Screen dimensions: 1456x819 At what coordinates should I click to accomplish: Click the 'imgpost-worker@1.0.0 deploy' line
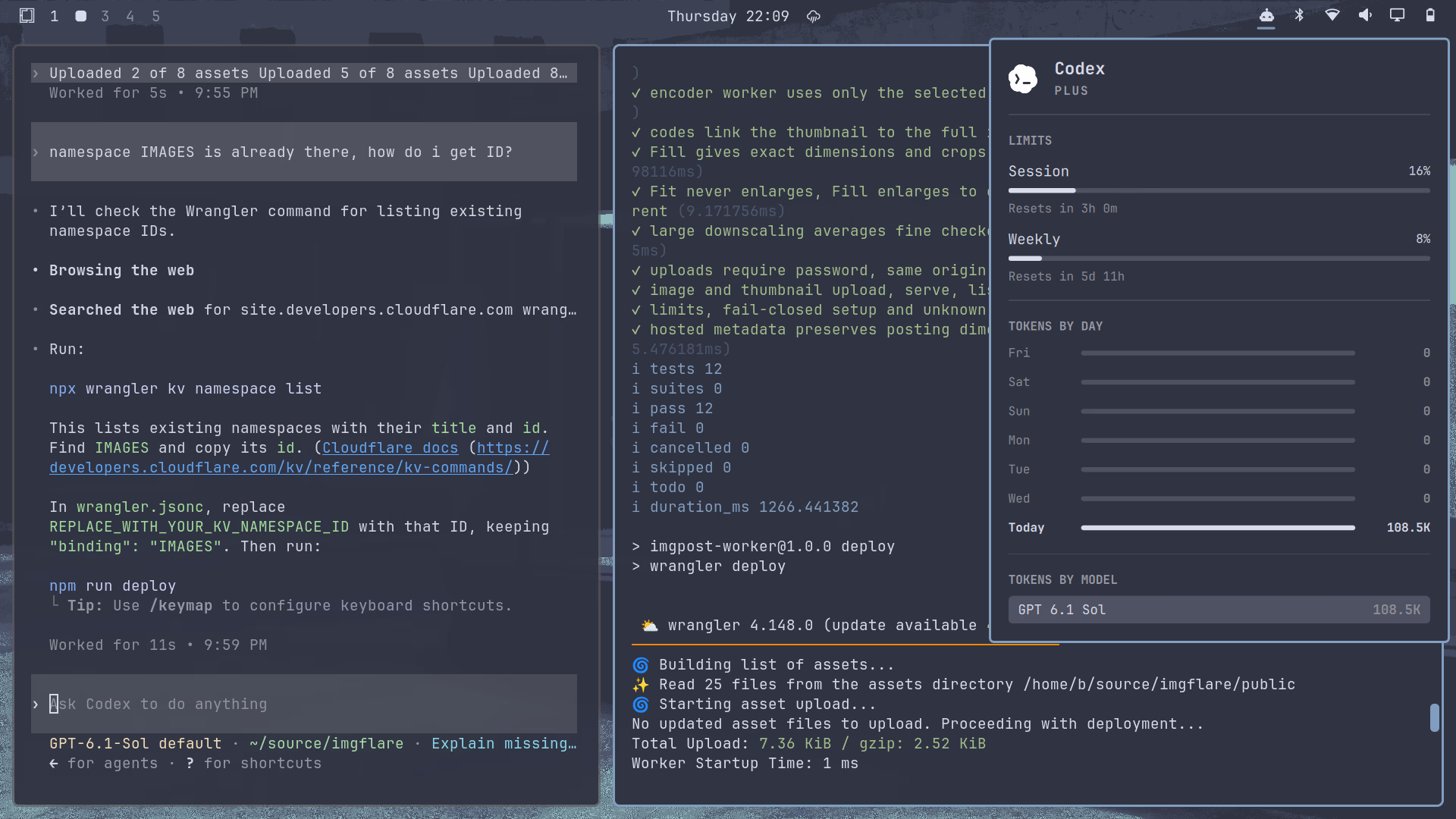click(x=764, y=547)
